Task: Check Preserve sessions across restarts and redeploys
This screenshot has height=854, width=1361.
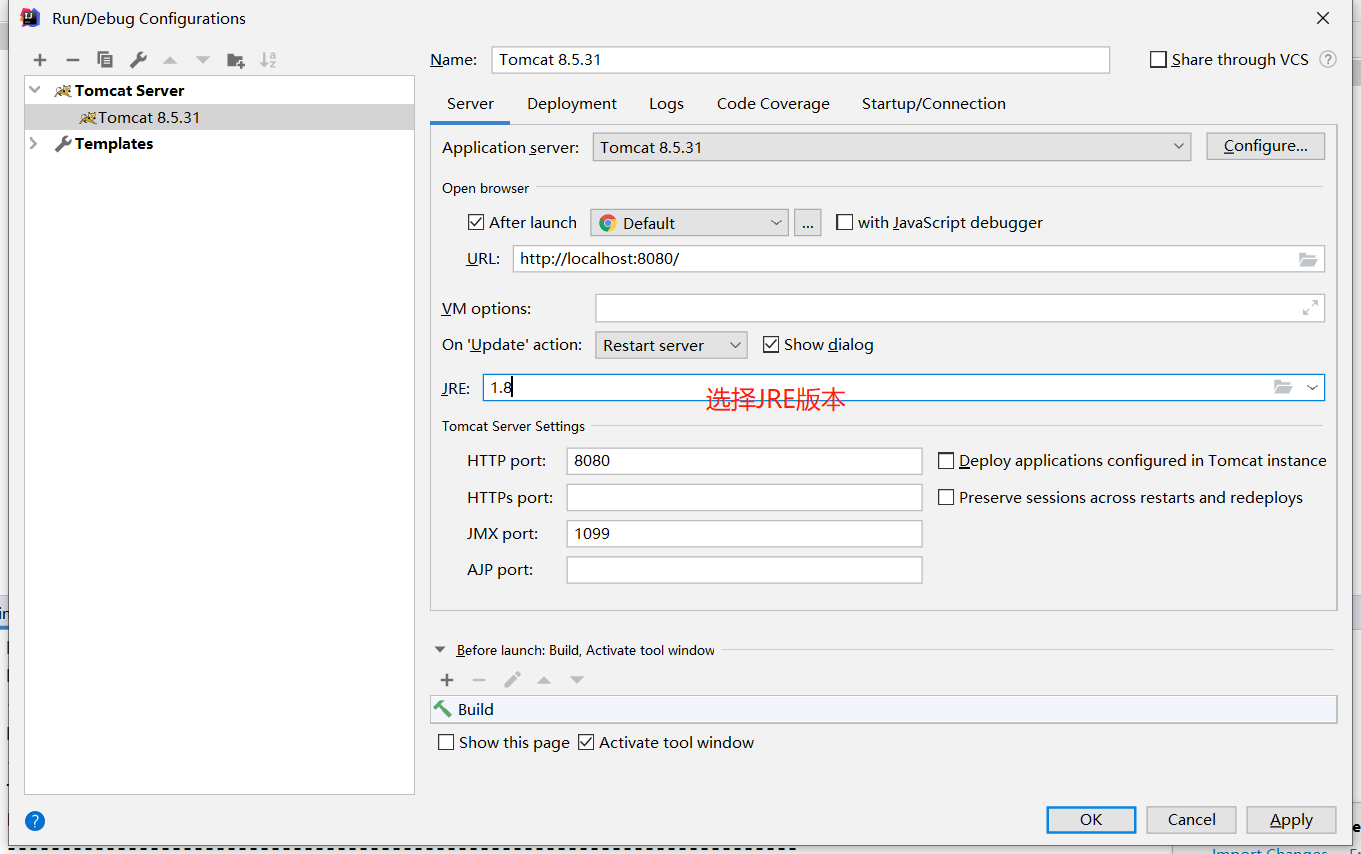Action: coord(946,497)
